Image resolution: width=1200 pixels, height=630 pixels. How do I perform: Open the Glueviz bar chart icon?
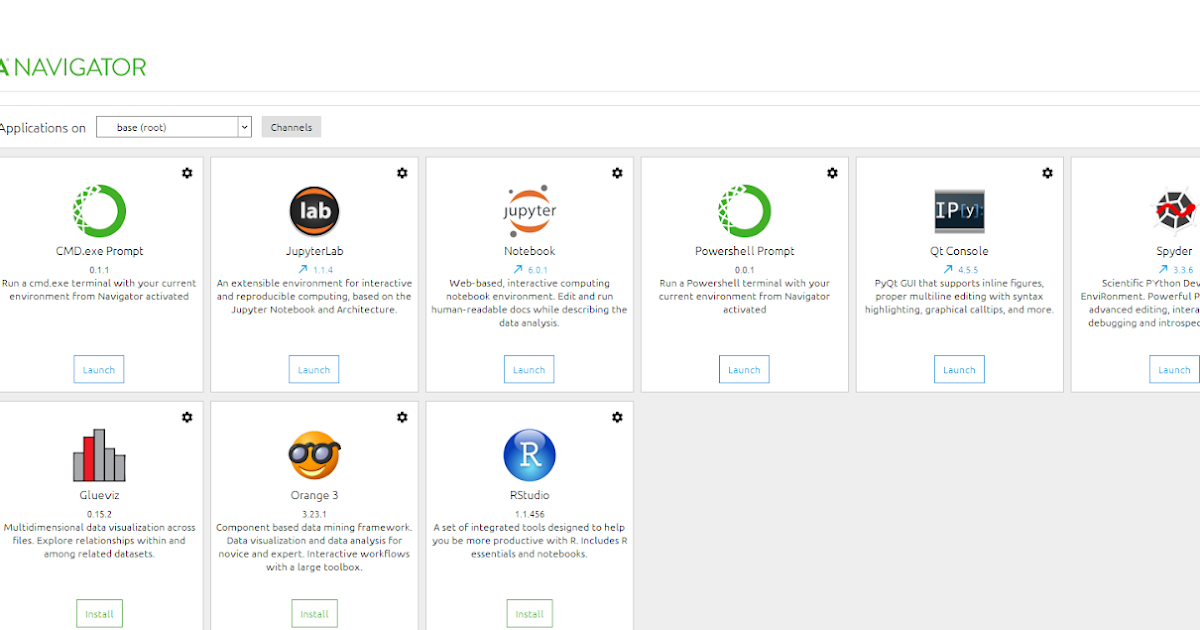point(99,454)
